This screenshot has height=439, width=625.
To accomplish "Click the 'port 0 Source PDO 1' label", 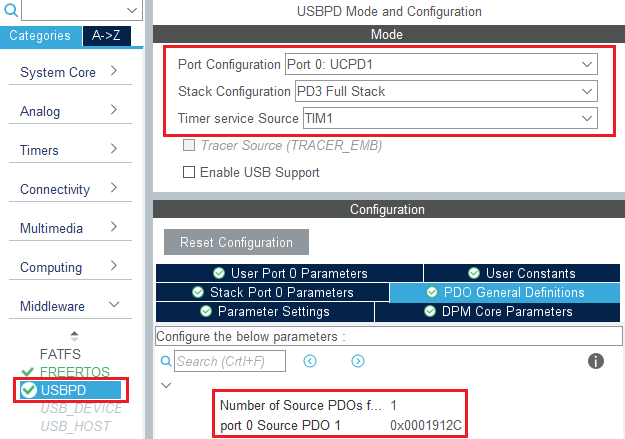I will [280, 425].
